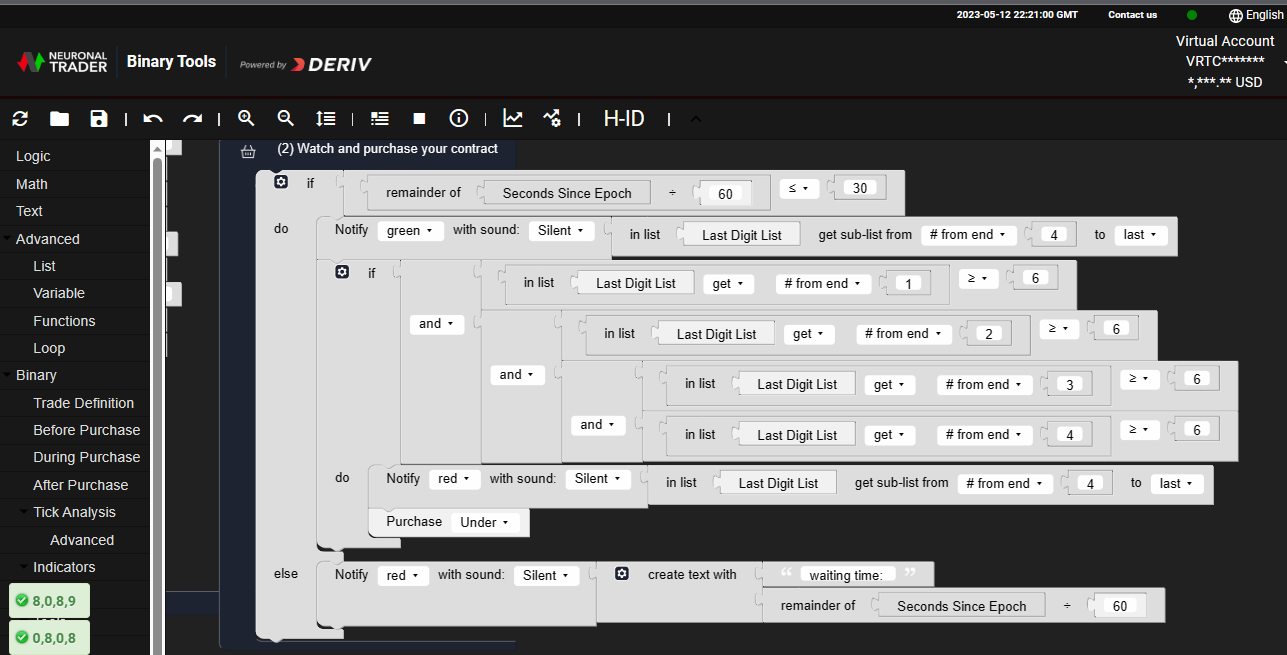1287x655 pixels.
Task: Open the green color dropdown in Notify block
Action: pyautogui.click(x=409, y=230)
